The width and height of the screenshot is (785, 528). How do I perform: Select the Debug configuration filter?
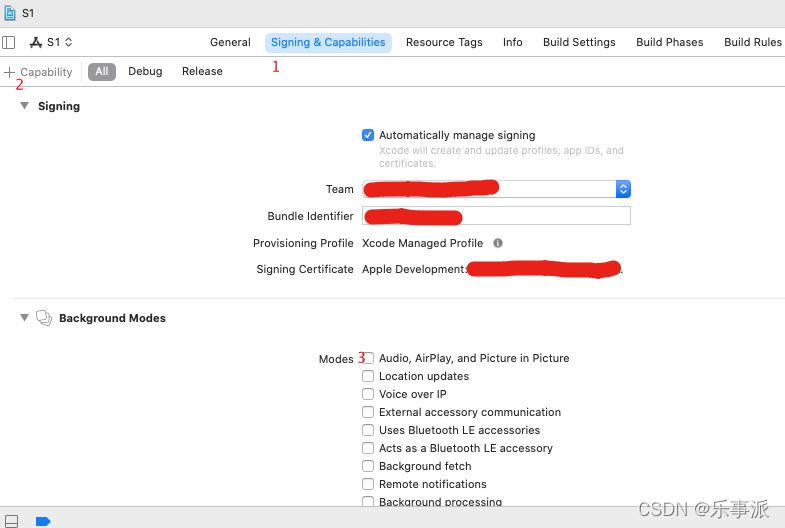pos(145,72)
